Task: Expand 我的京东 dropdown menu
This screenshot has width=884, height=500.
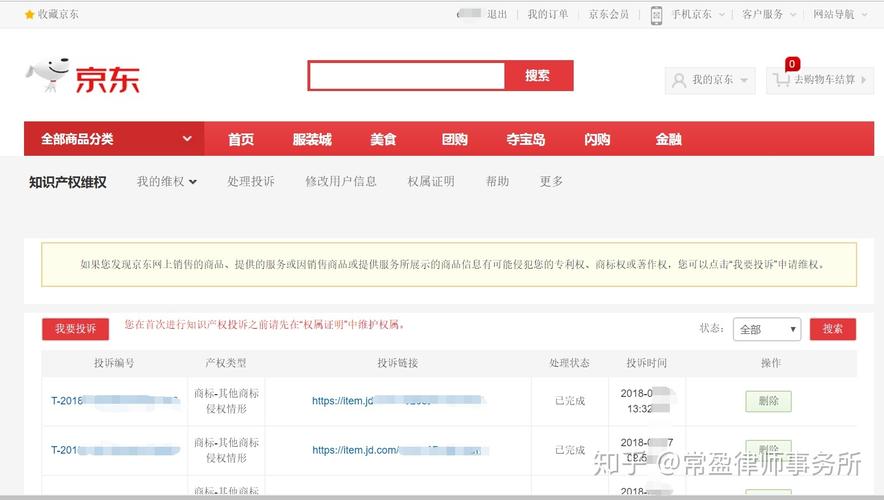Action: click(710, 80)
